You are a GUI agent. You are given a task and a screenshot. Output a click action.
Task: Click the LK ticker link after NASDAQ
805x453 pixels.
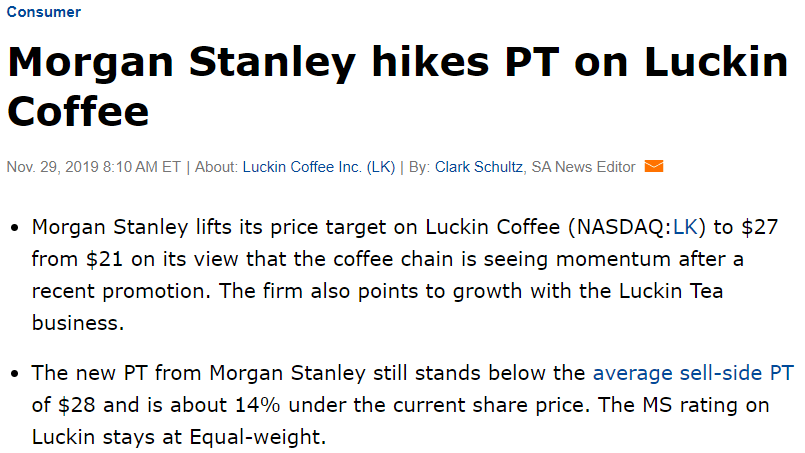pos(685,228)
